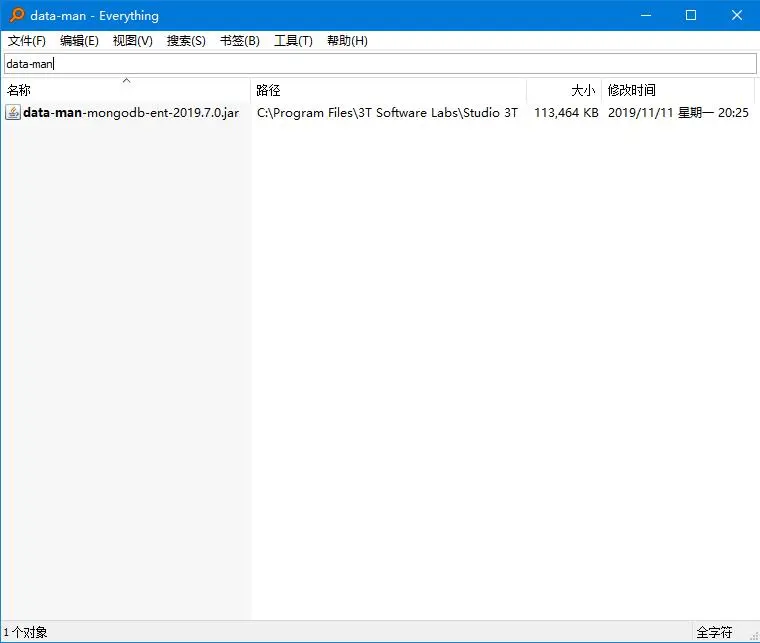Click the window size grip corner
This screenshot has height=643, width=760.
754,637
